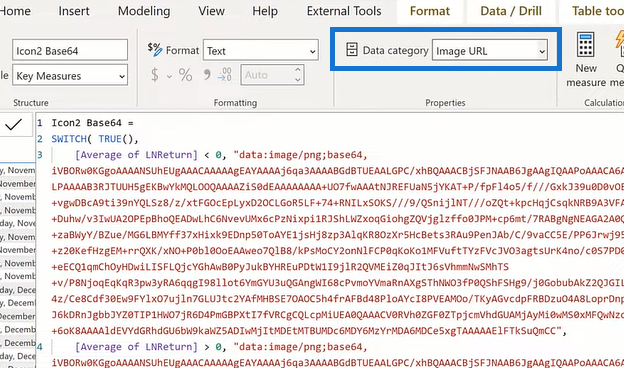
Task: Apply currency dollar format
Action: [x=155, y=75]
